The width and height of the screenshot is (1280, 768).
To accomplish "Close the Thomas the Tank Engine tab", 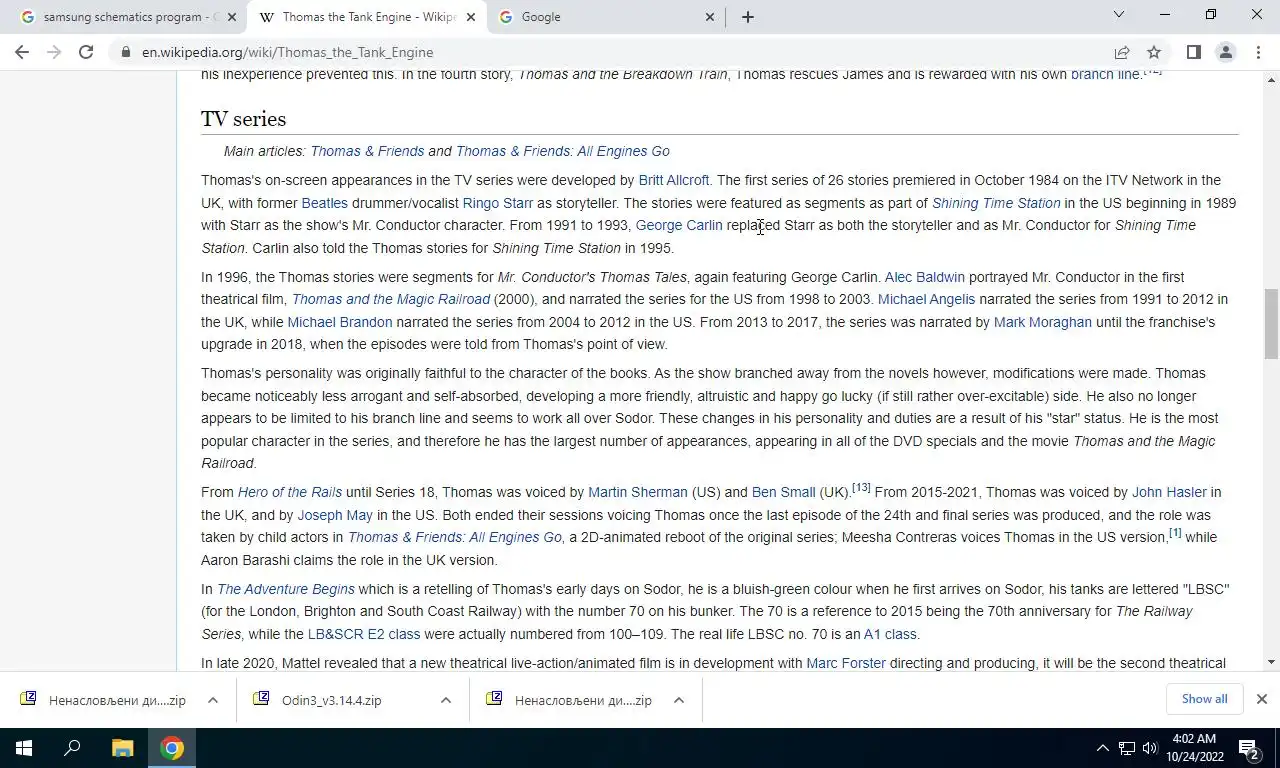I will (471, 17).
